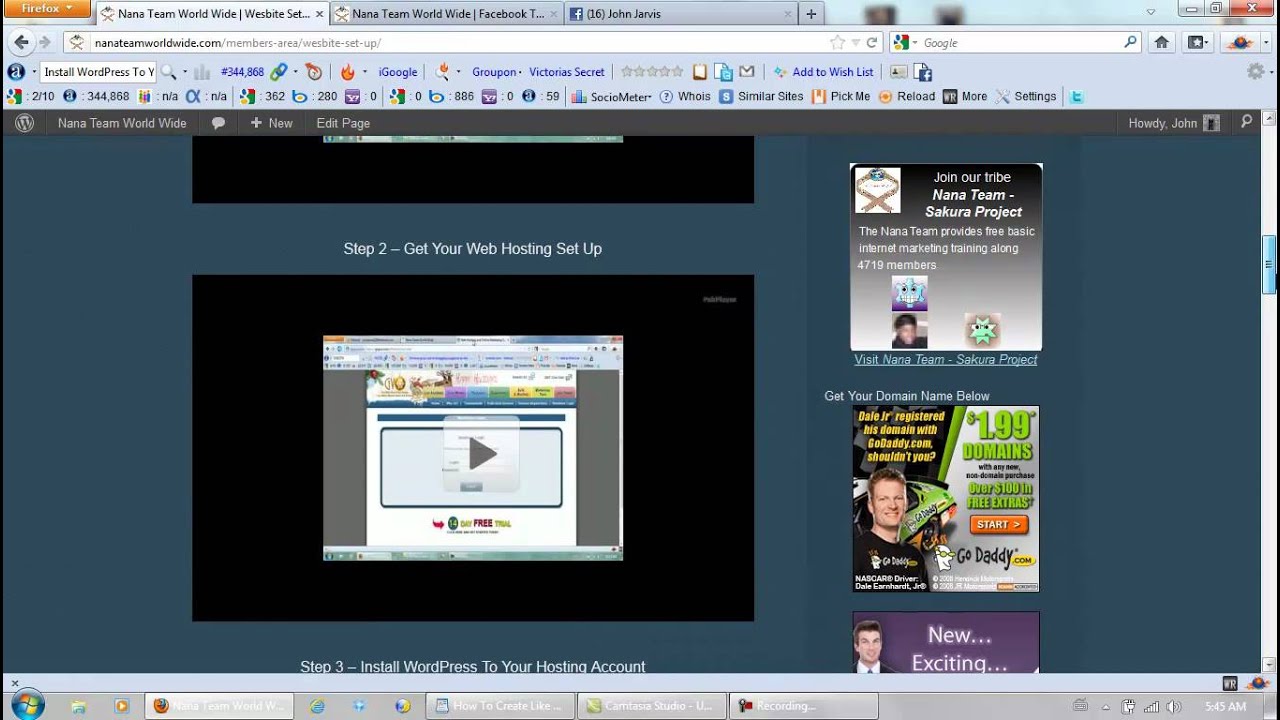Click the iGoogle toolbar link
1280x720 pixels.
pyautogui.click(x=398, y=72)
